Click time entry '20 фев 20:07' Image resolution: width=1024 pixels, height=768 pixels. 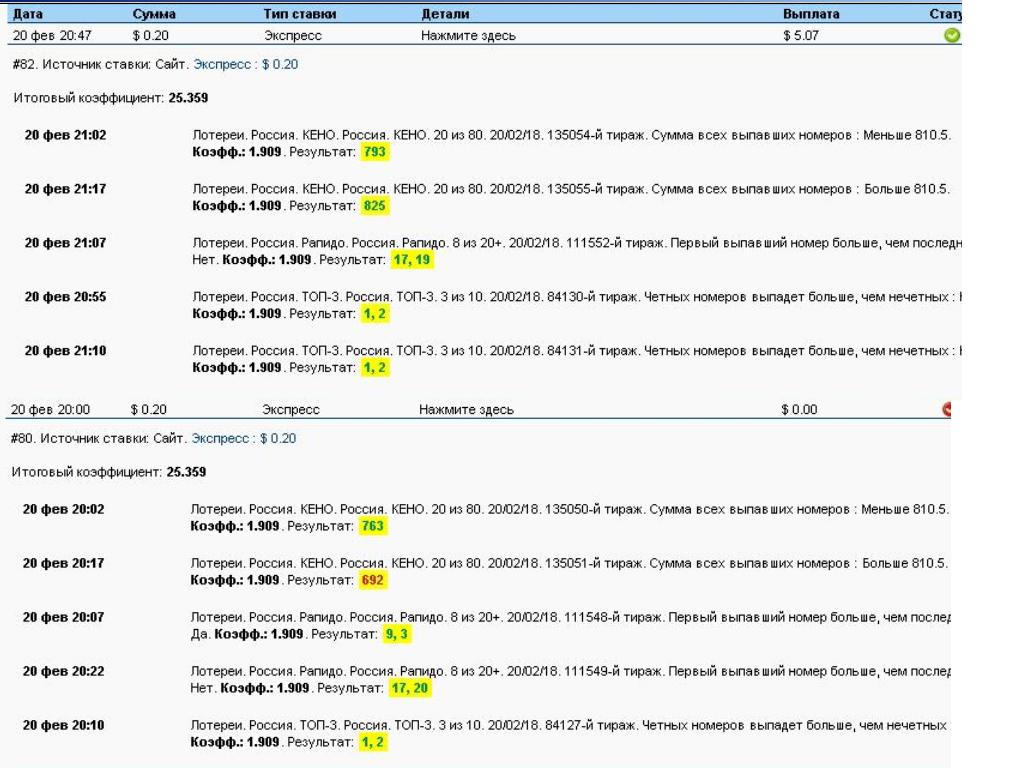tap(63, 617)
